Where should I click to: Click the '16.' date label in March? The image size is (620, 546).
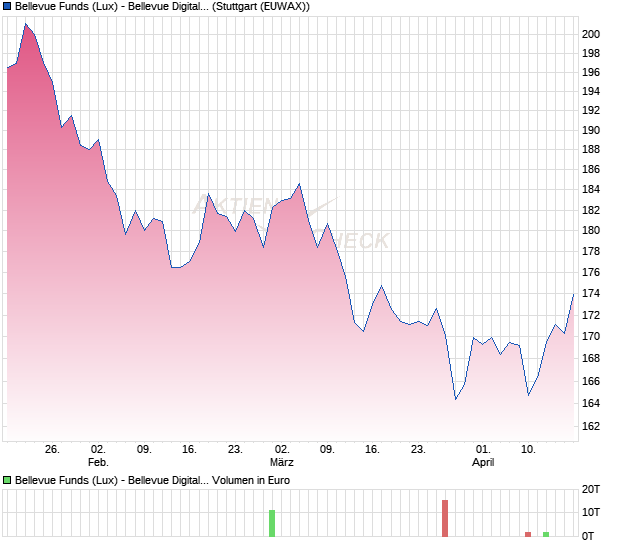372,450
